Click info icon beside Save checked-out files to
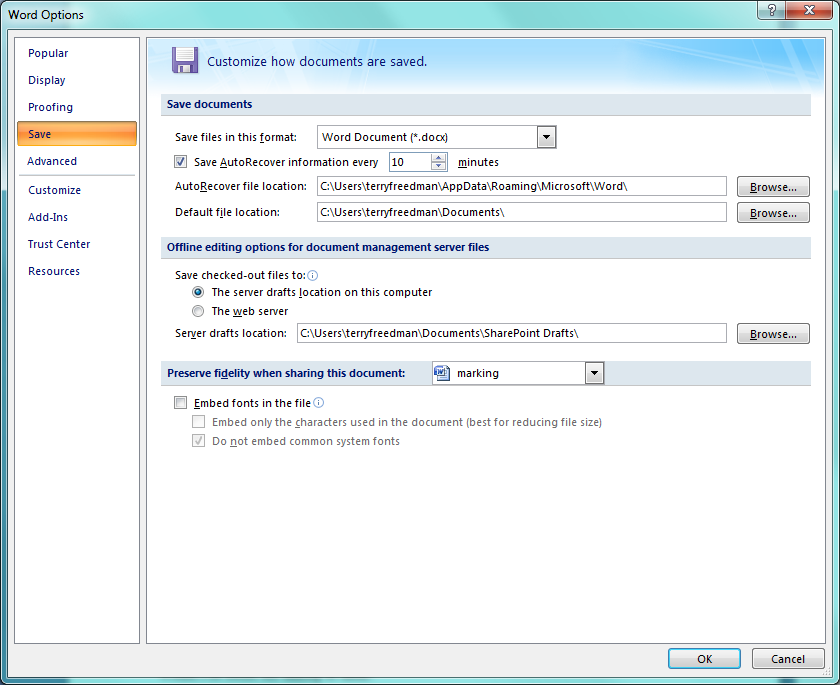840x685 pixels. (x=312, y=275)
